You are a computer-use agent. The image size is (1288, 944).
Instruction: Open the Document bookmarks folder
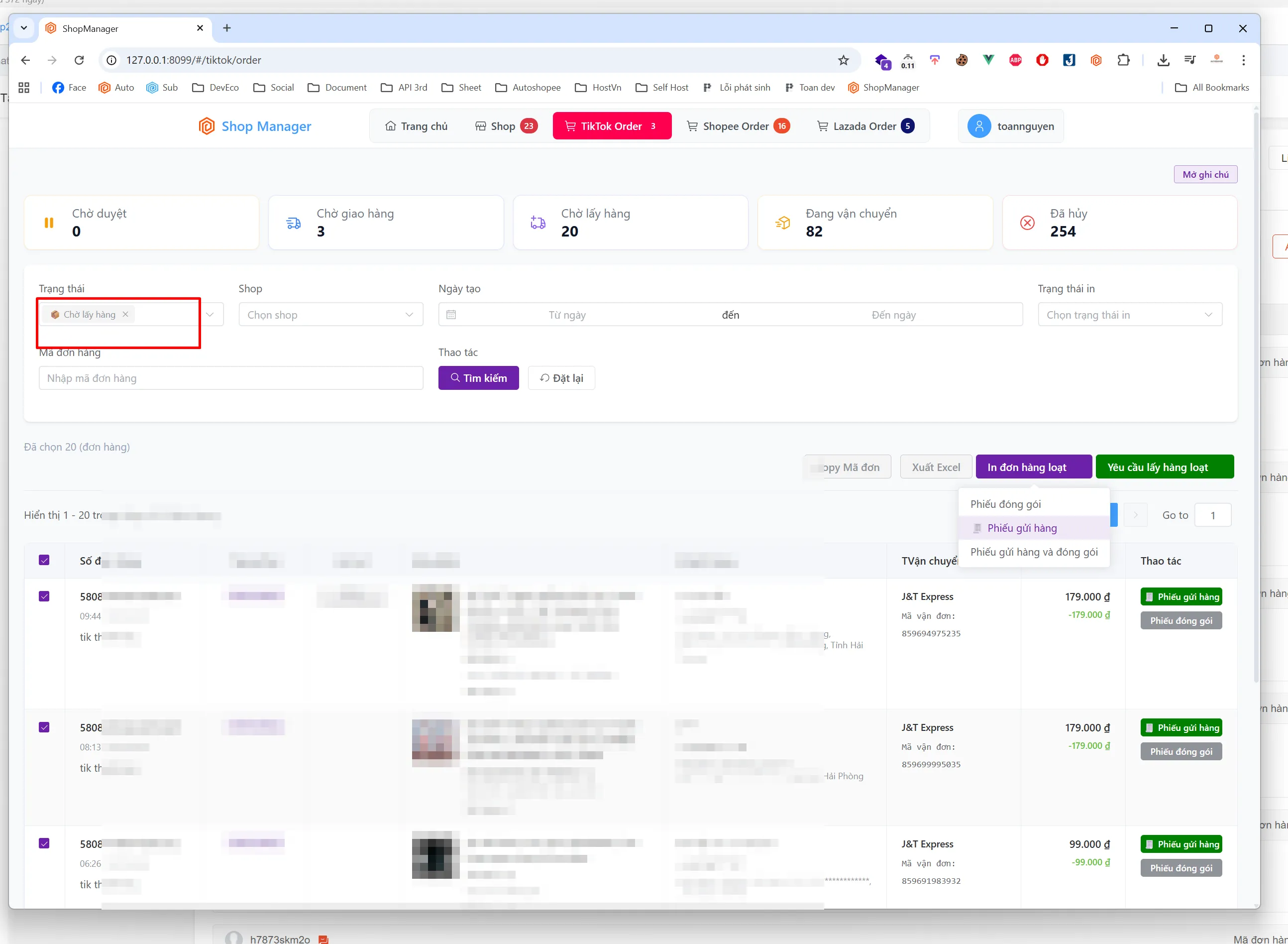[x=337, y=88]
